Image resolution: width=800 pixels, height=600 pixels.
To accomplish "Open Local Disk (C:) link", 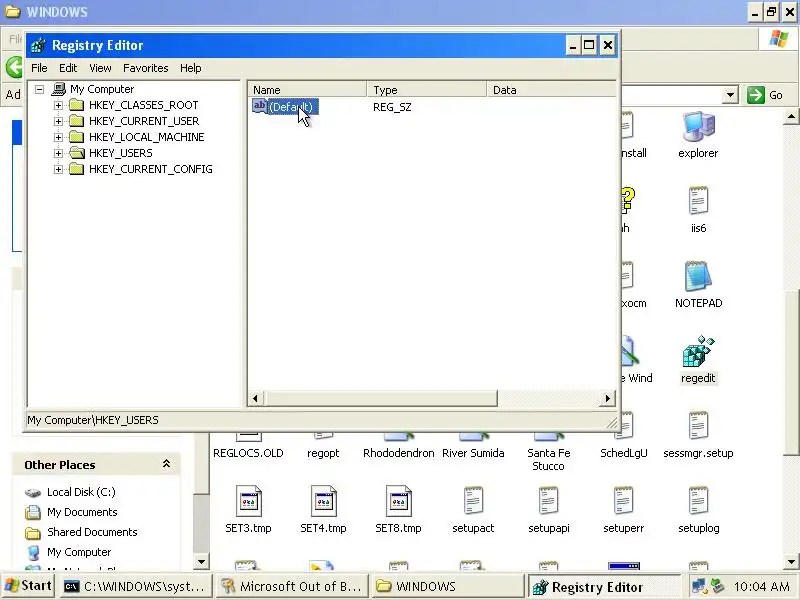I will coord(81,492).
